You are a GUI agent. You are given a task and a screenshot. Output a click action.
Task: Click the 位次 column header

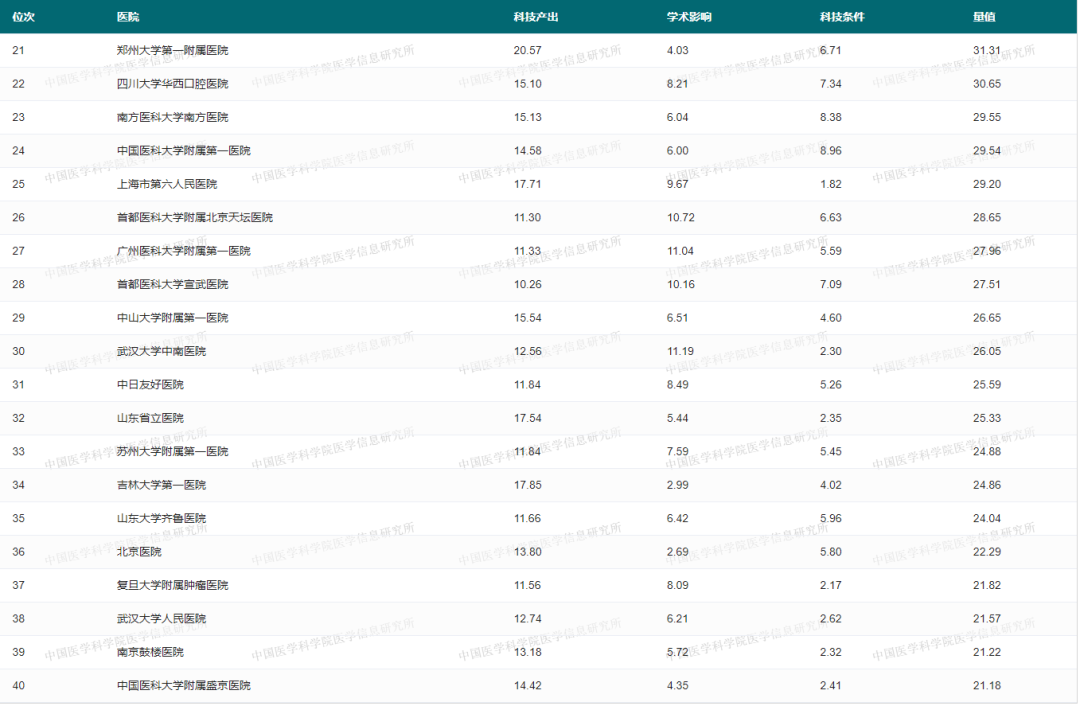[23, 17]
